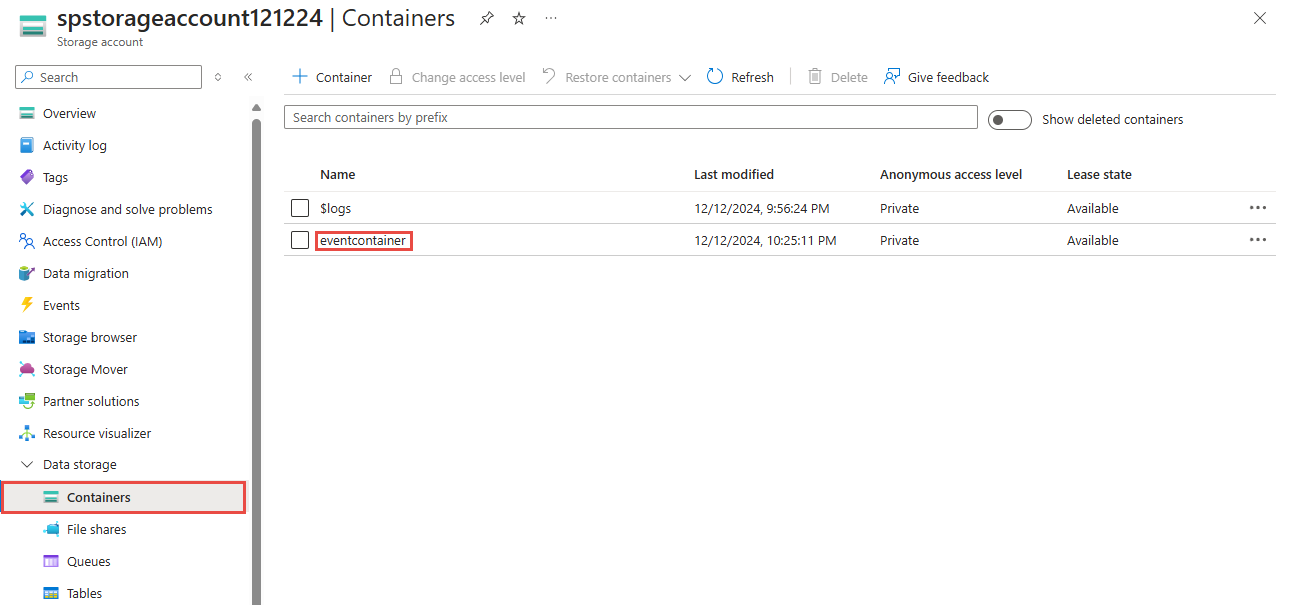The height and width of the screenshot is (605, 1295).
Task: Collapse the Data storage section
Action: pos(27,465)
